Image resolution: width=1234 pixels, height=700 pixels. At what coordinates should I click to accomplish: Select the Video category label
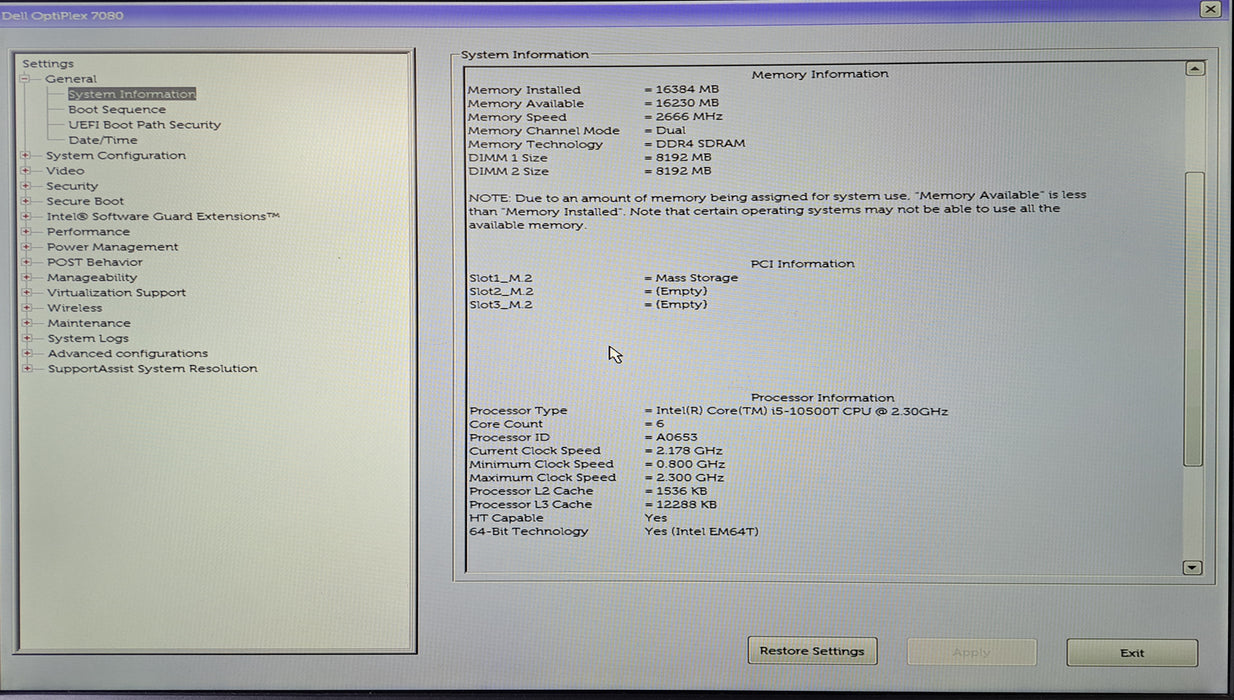[65, 171]
